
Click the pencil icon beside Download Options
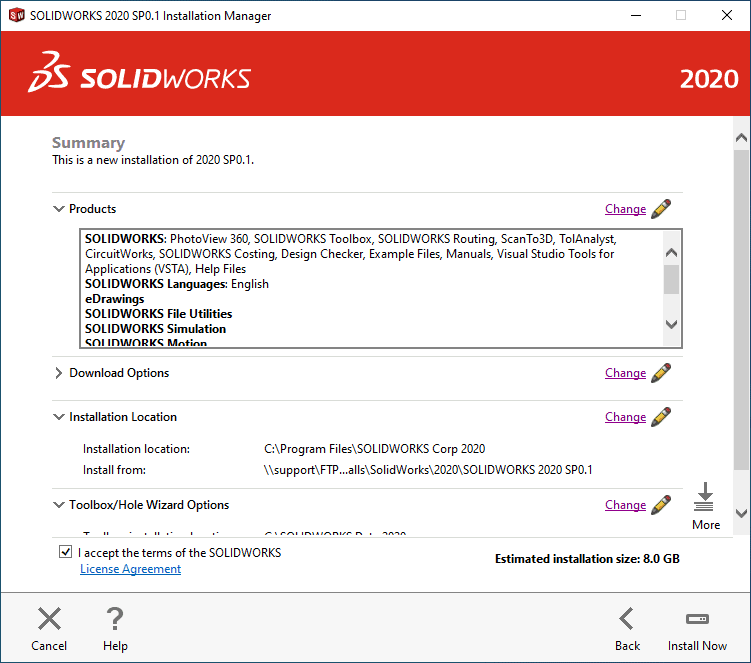(x=661, y=373)
